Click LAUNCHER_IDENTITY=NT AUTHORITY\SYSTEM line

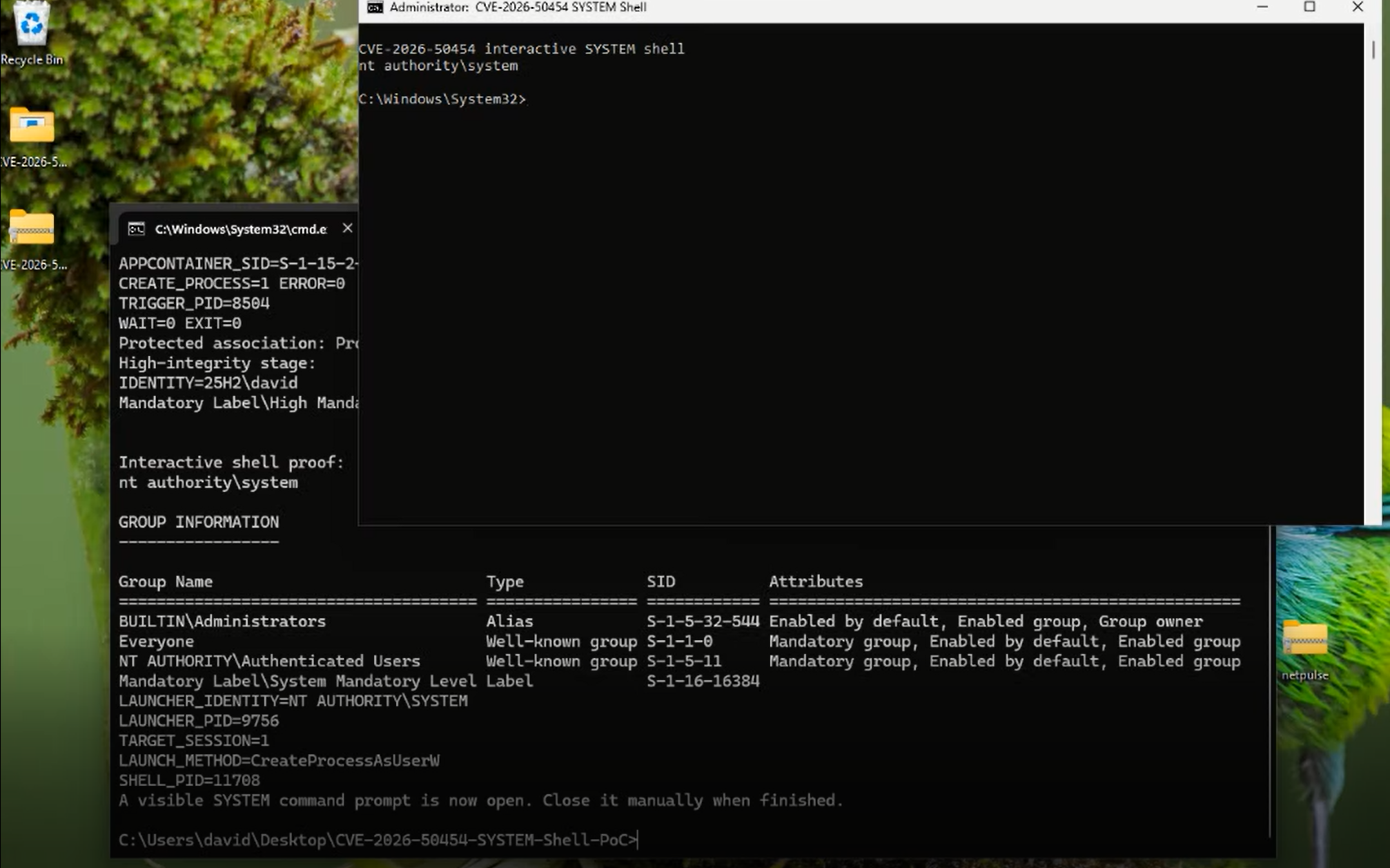coord(293,701)
